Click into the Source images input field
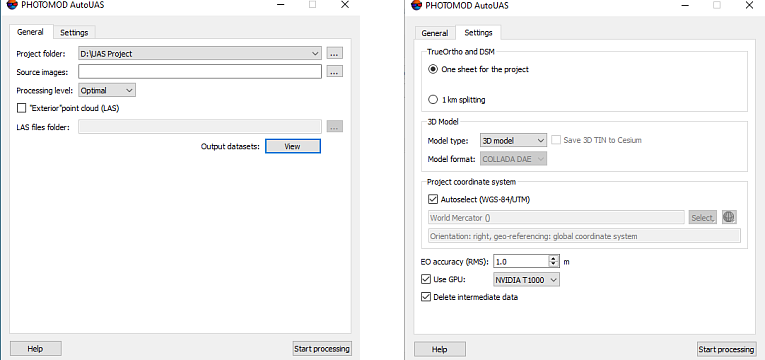Image resolution: width=765 pixels, height=360 pixels. tap(200, 72)
